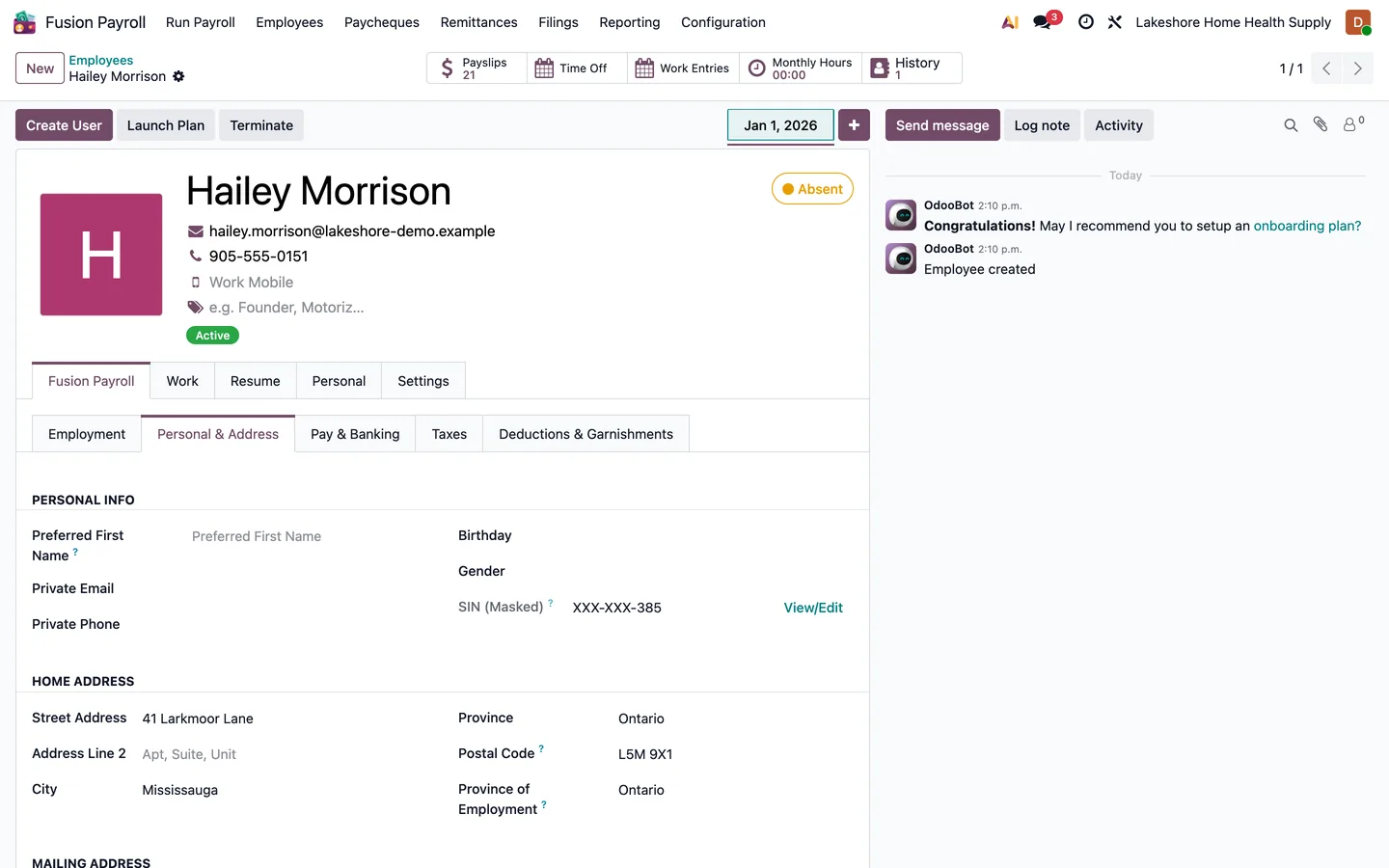The image size is (1389, 868).
Task: Click the Log note button
Action: [1042, 125]
